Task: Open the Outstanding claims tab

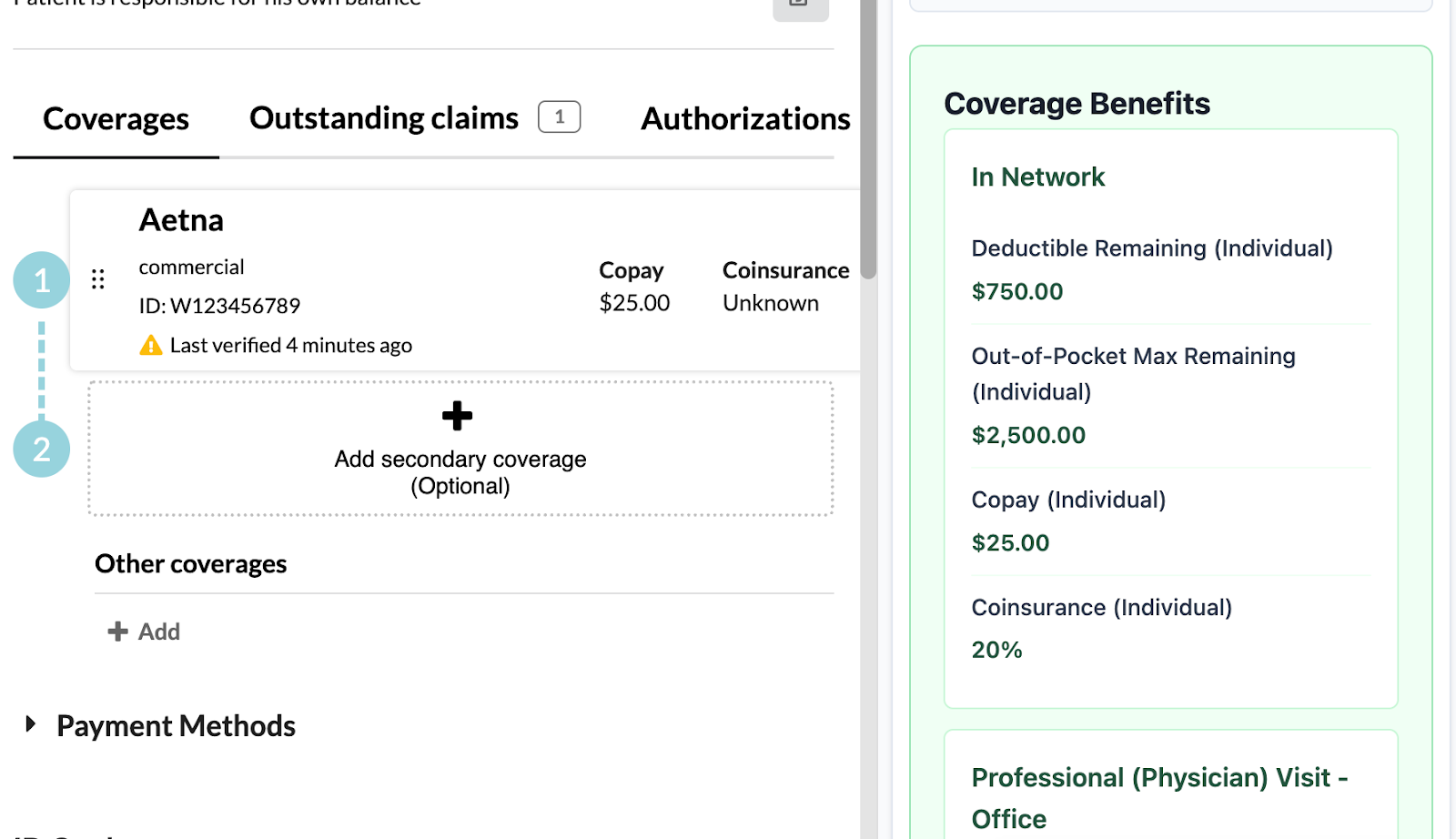Action: pos(383,118)
